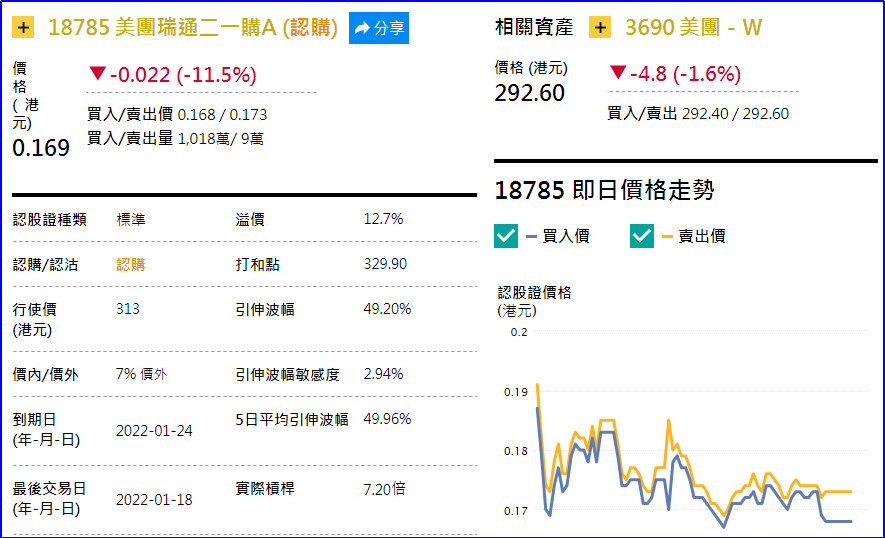Click the plus icon next to 3690 美團 - W
The width and height of the screenshot is (885, 538).
click(x=600, y=27)
